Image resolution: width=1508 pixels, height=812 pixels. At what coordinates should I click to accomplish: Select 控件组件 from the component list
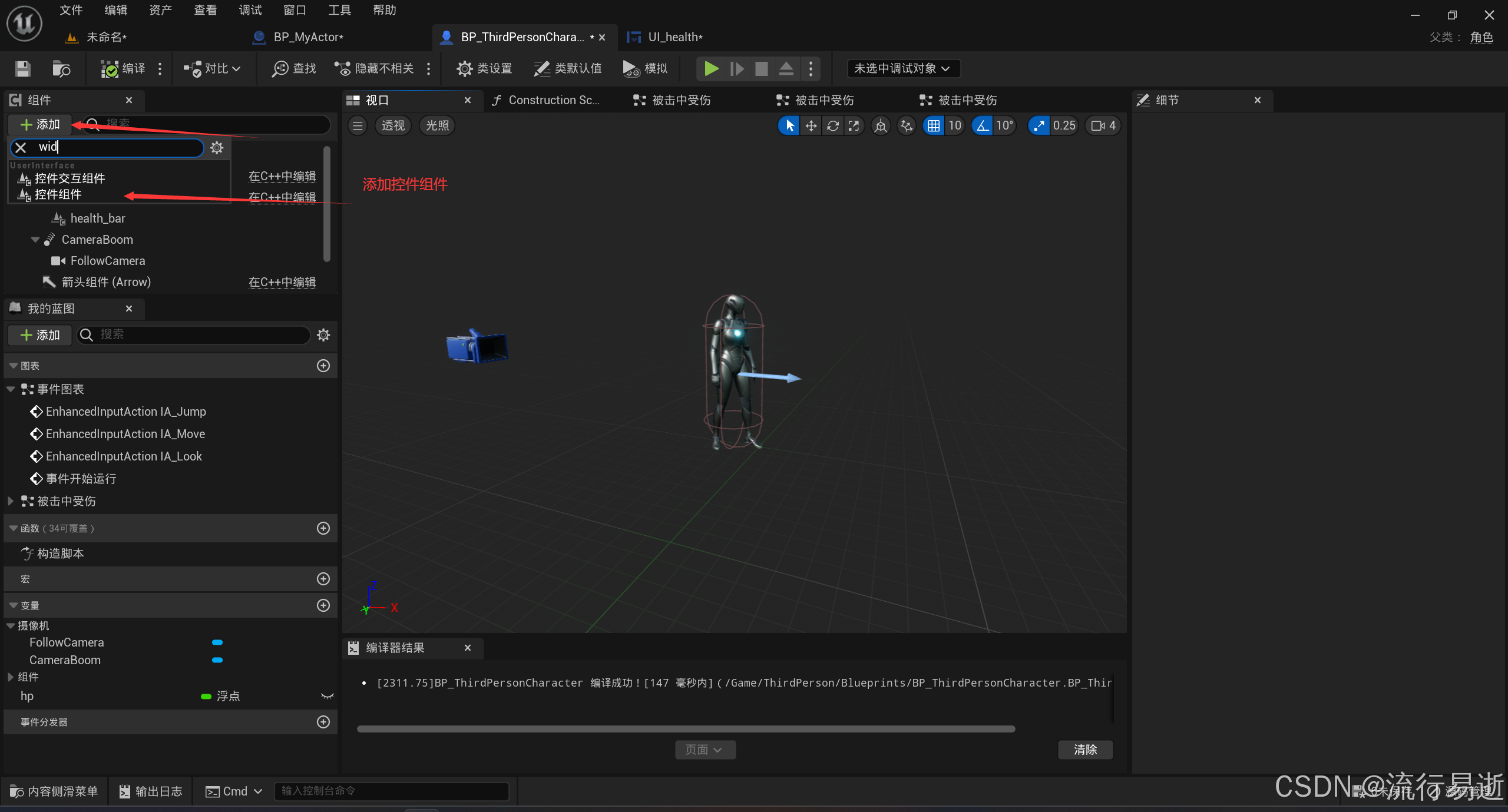(x=58, y=194)
